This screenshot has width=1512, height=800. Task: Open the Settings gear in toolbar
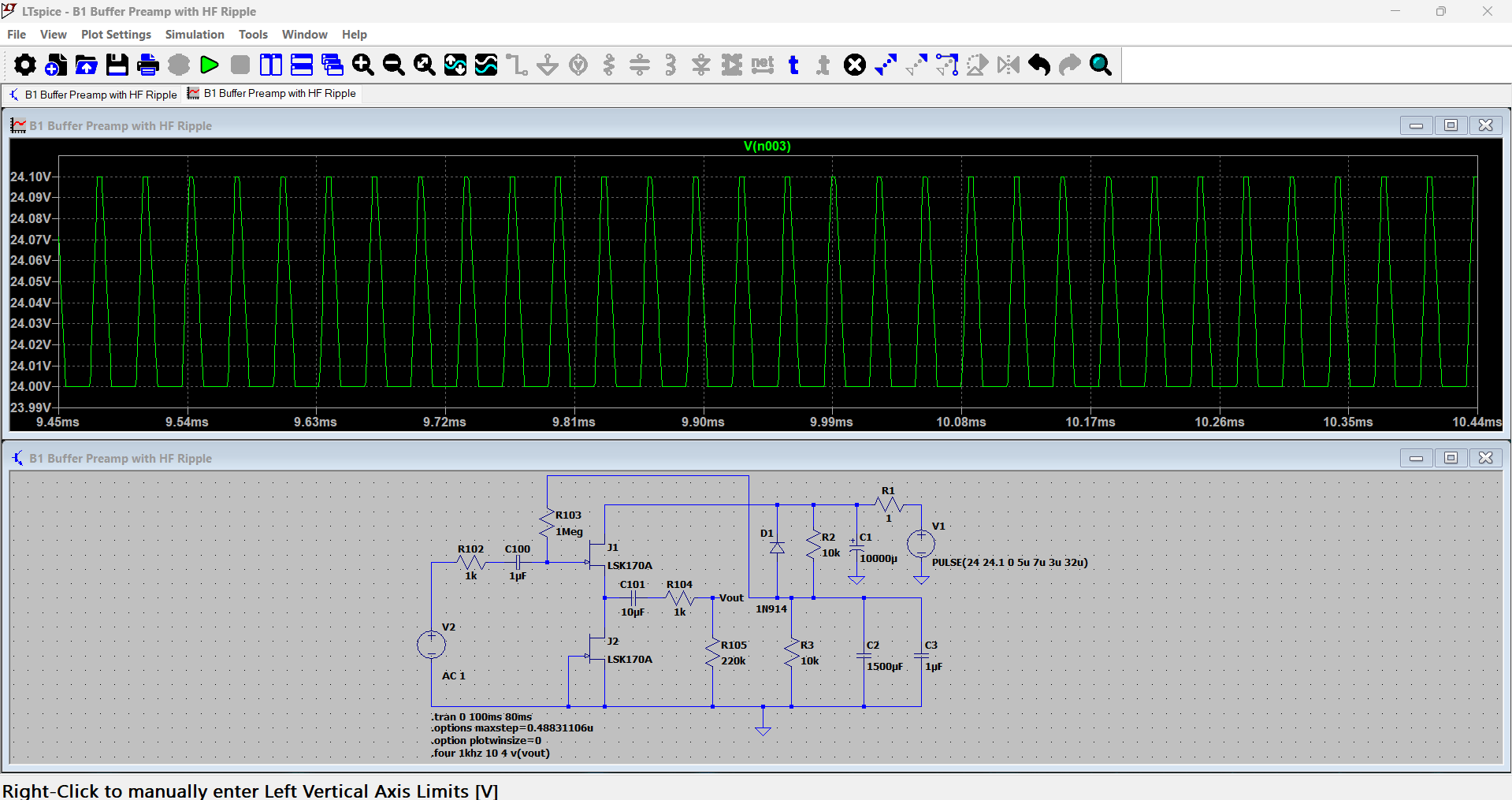coord(25,65)
